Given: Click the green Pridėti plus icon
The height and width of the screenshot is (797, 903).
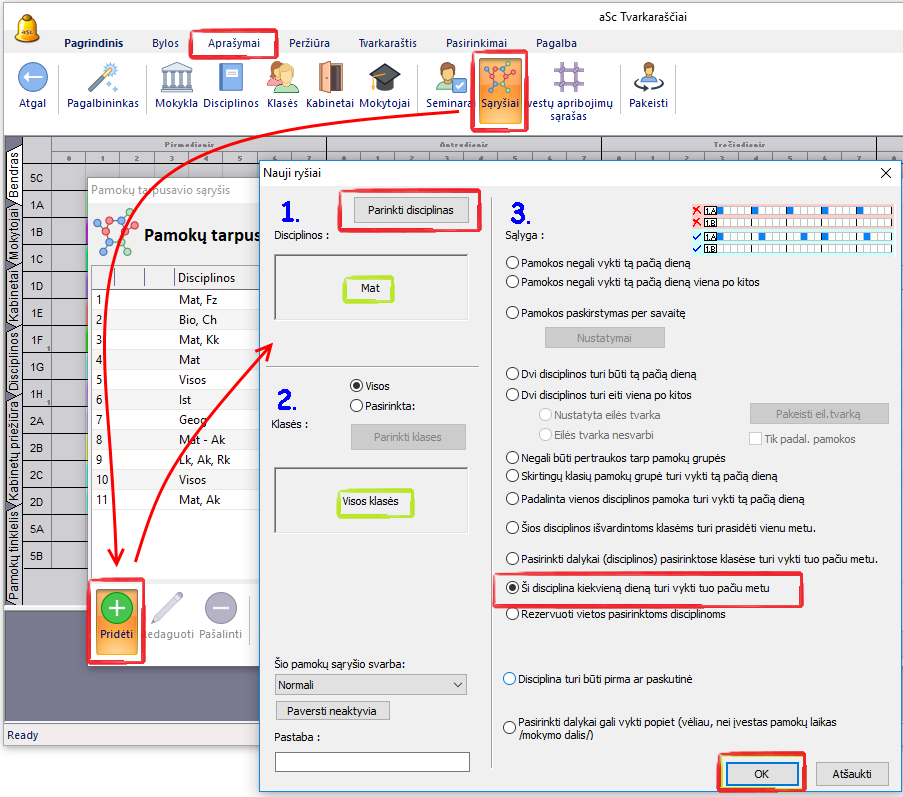Looking at the screenshot, I should tap(117, 609).
